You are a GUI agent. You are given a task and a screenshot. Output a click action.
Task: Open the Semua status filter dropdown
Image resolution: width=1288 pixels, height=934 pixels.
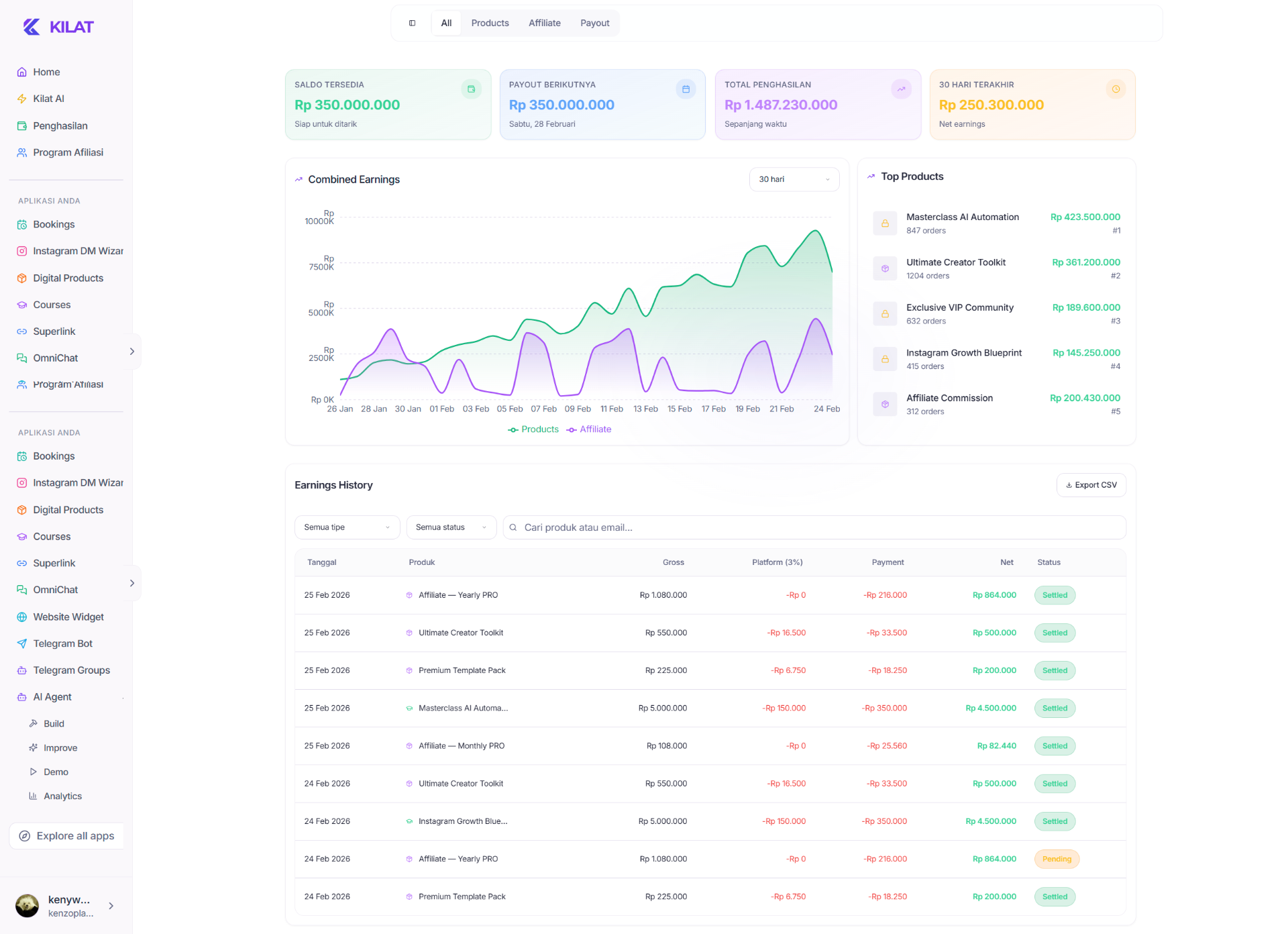coord(451,527)
